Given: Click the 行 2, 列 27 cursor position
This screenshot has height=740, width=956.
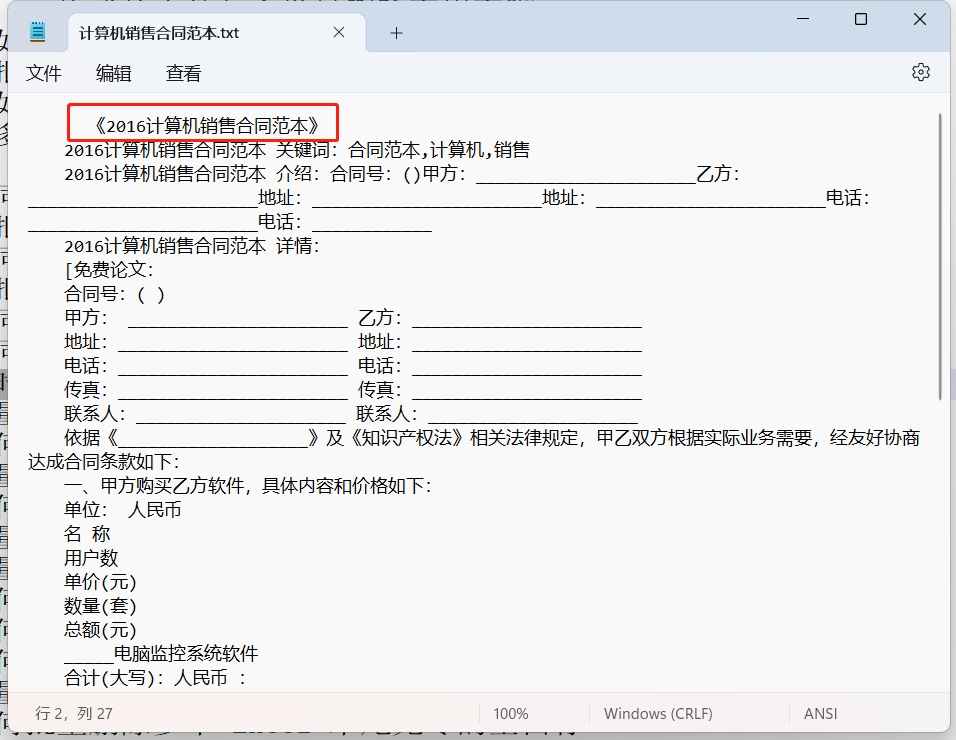Looking at the screenshot, I should [74, 714].
